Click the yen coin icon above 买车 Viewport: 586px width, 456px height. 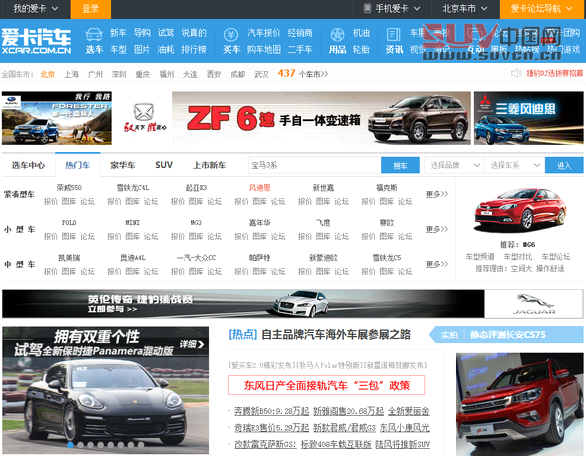coord(231,35)
